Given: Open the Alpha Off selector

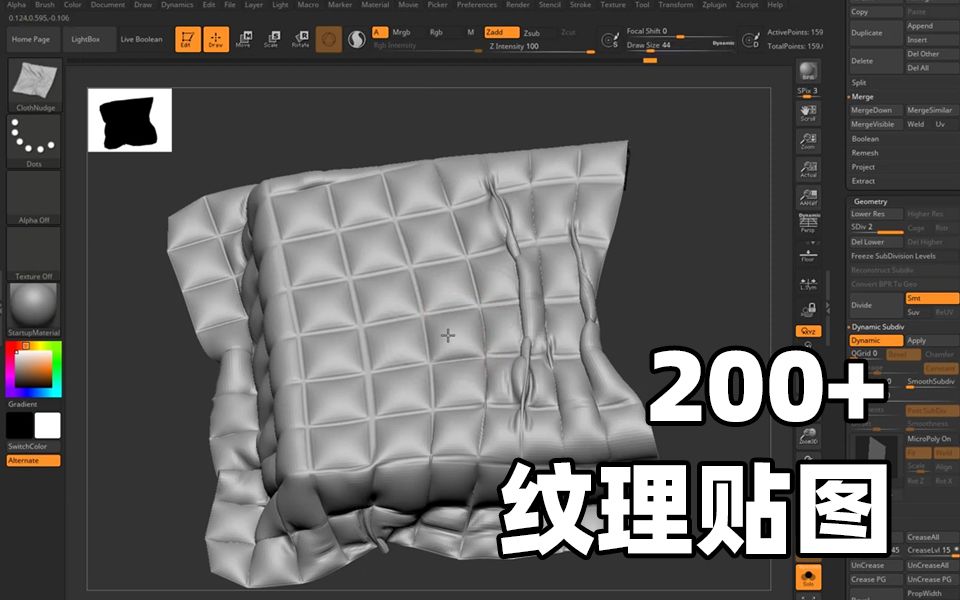Looking at the screenshot, I should click(34, 198).
